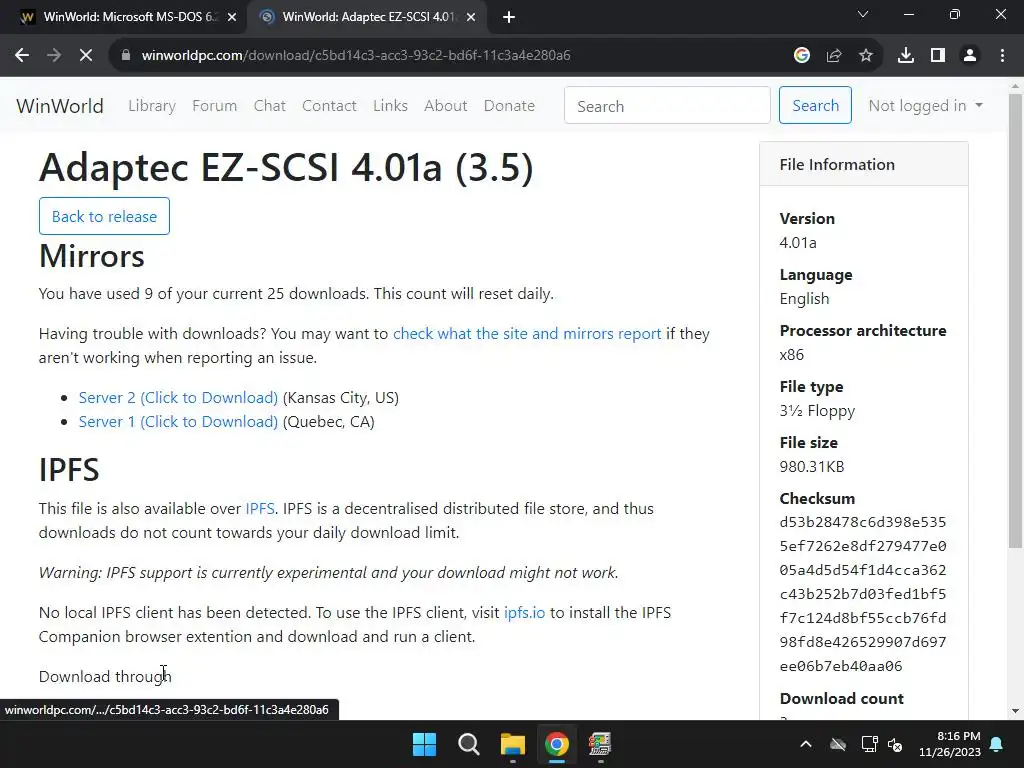Close the MS-DOS WinWorld tab
Image resolution: width=1024 pixels, height=768 pixels.
(231, 17)
